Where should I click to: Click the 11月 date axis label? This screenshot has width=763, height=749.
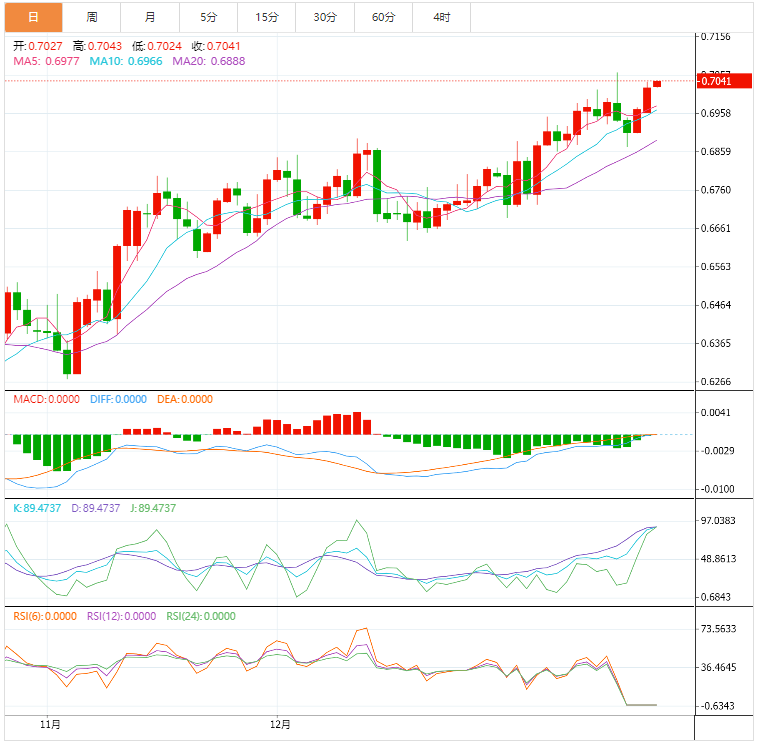click(50, 724)
